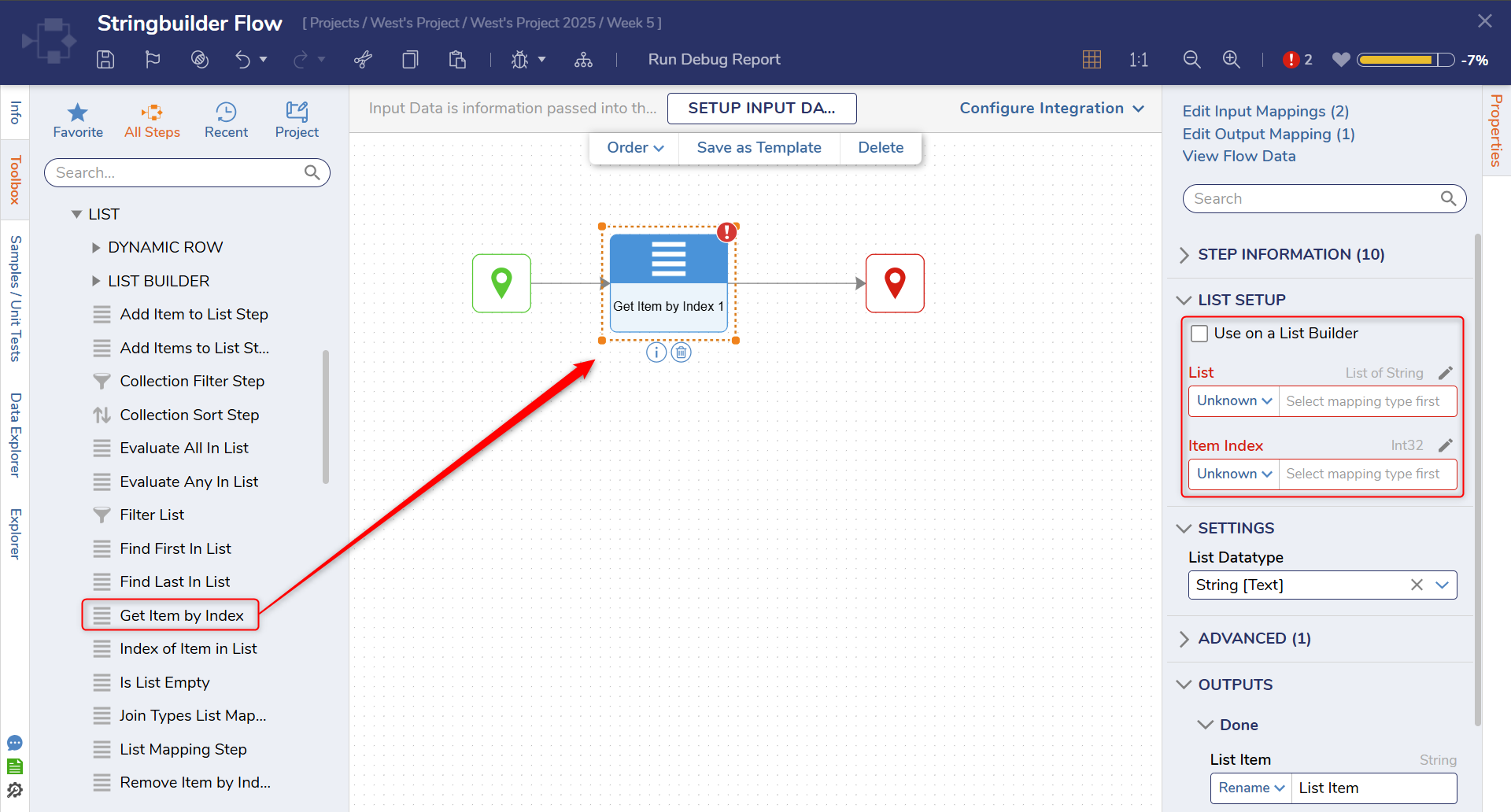The image size is (1511, 812).
Task: Select the Favorite toolbox filter
Action: (x=78, y=120)
